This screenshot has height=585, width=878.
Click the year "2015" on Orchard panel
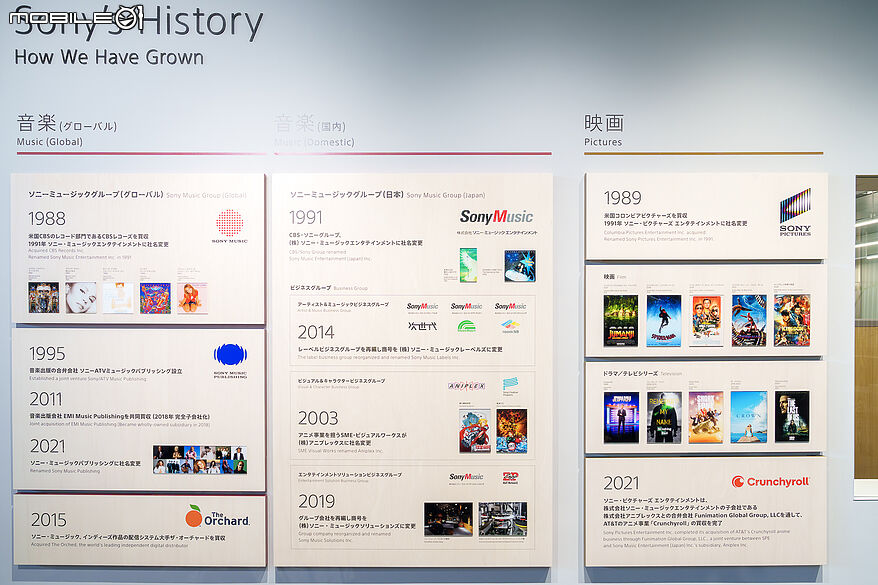[x=49, y=520]
